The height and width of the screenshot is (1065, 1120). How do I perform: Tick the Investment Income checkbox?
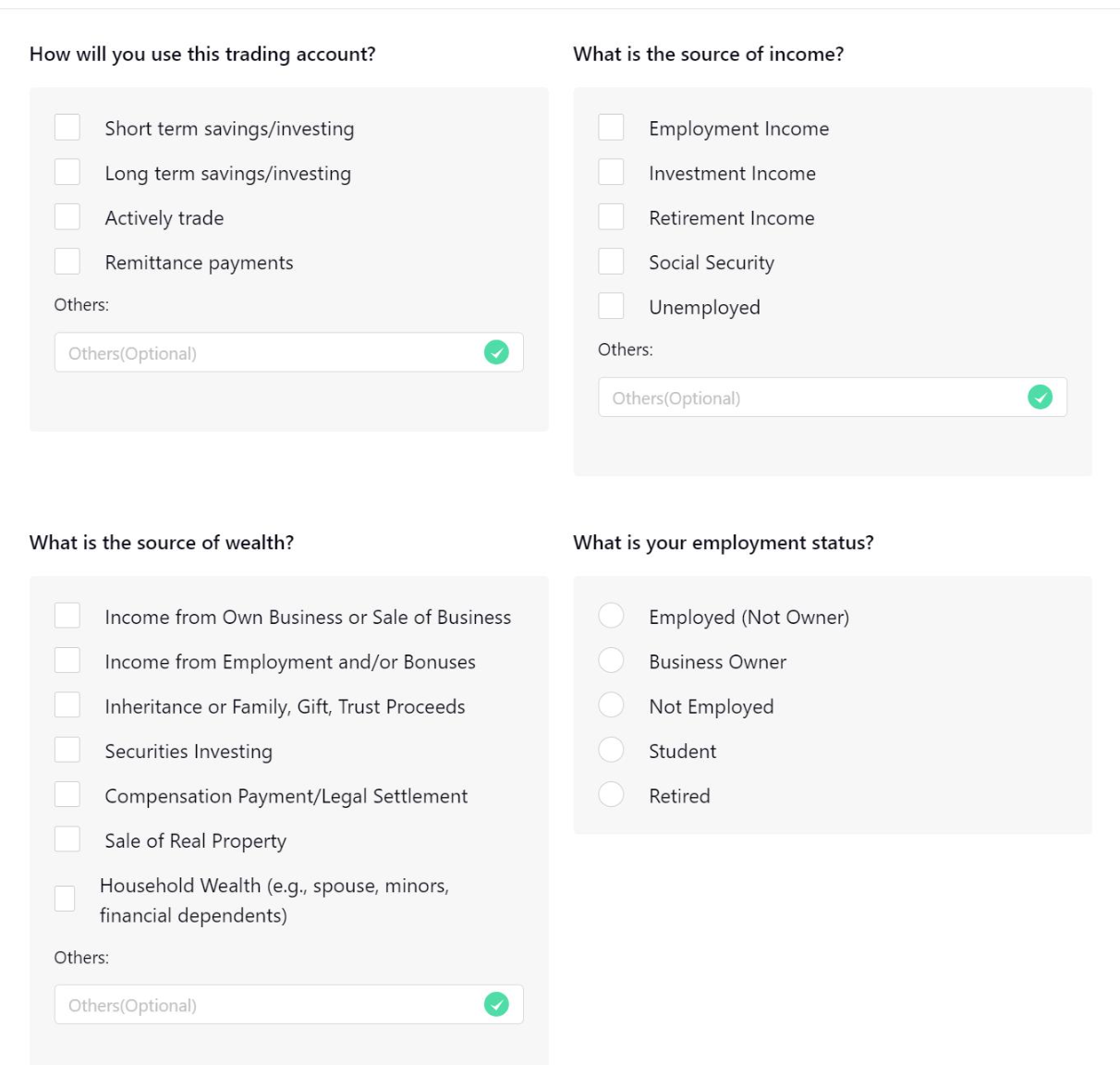coord(611,172)
